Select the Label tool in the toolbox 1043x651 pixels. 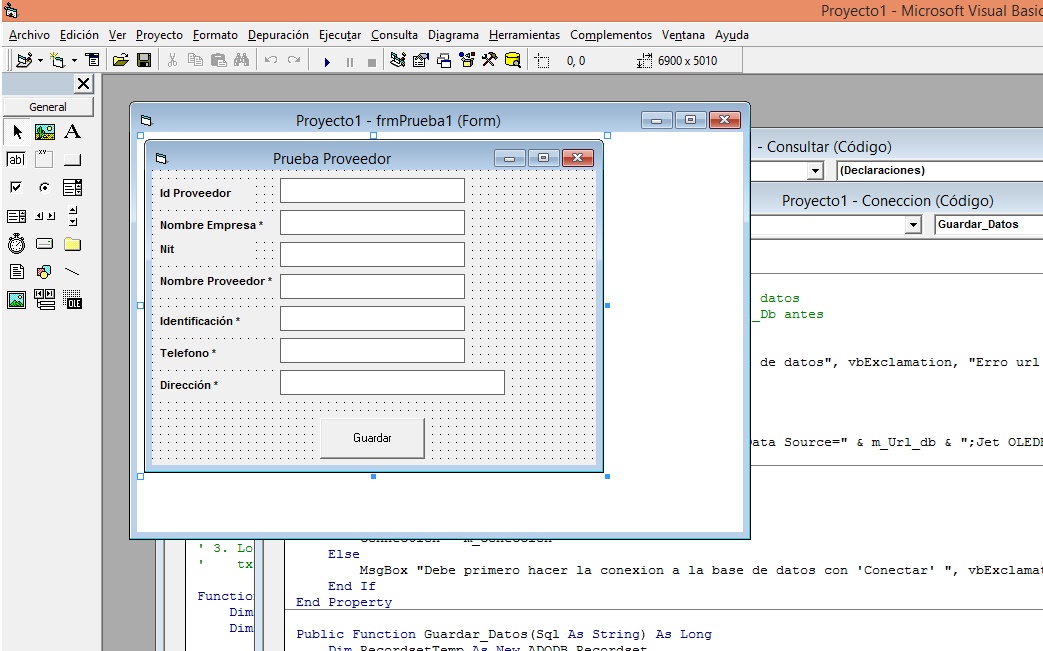pos(73,132)
